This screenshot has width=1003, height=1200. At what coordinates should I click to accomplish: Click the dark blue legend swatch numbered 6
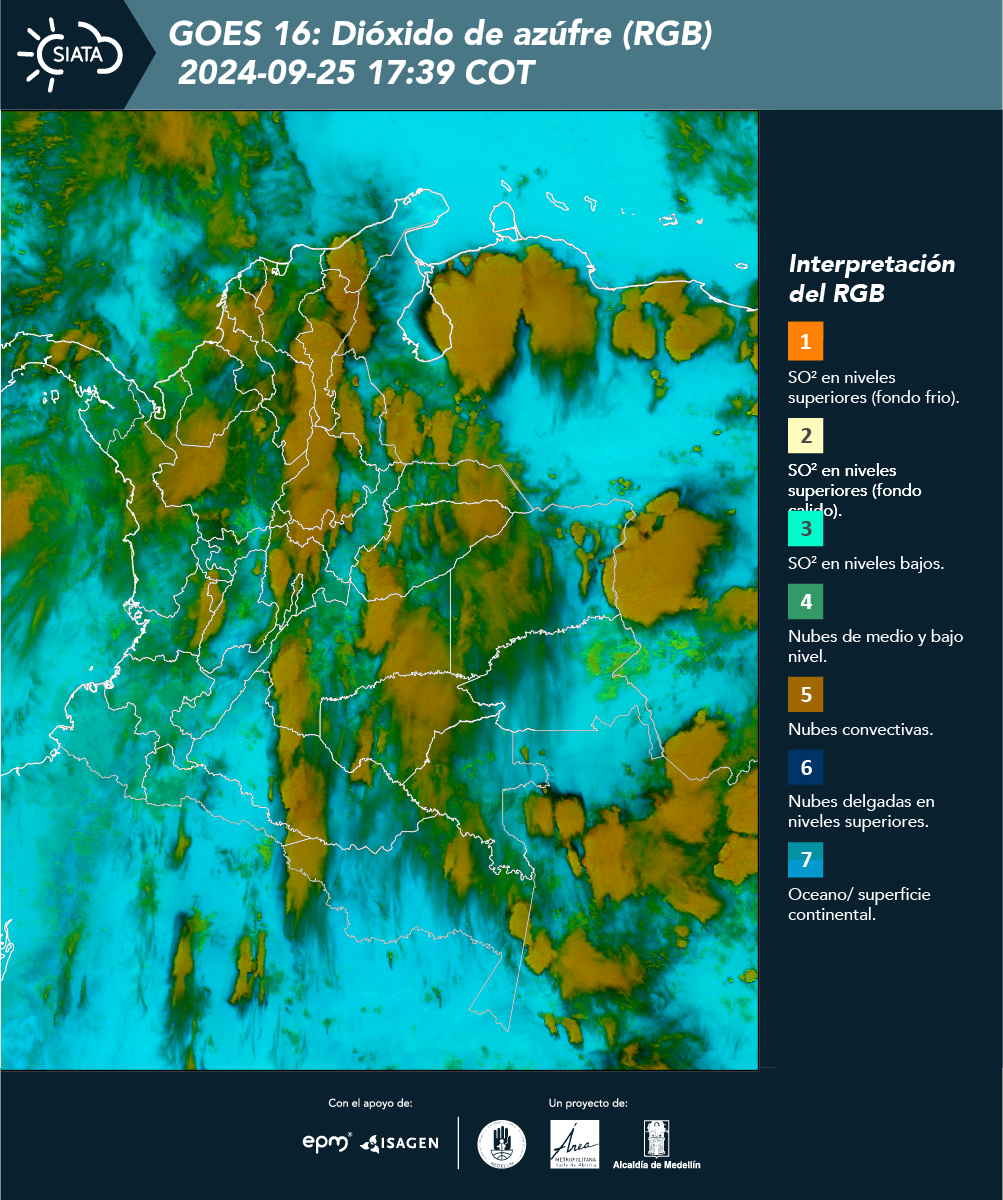805,768
